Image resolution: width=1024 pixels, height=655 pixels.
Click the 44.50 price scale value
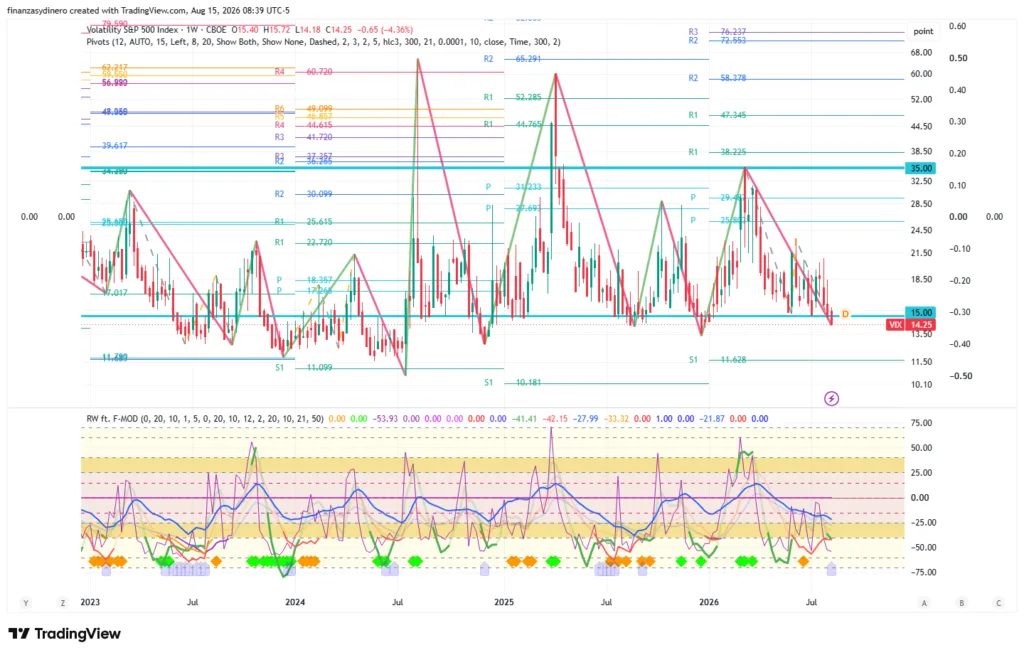(x=921, y=127)
